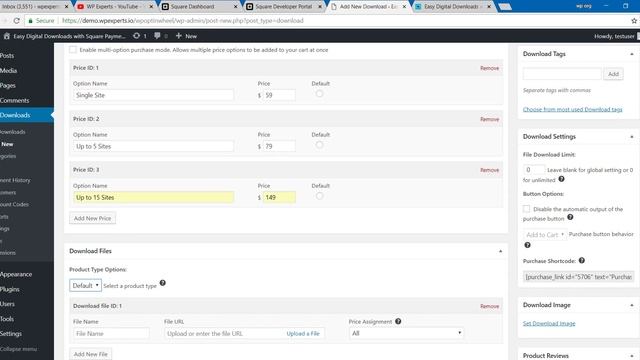Click Howdy, testuser account menu
Screen dimensions: 640x360
614,36
